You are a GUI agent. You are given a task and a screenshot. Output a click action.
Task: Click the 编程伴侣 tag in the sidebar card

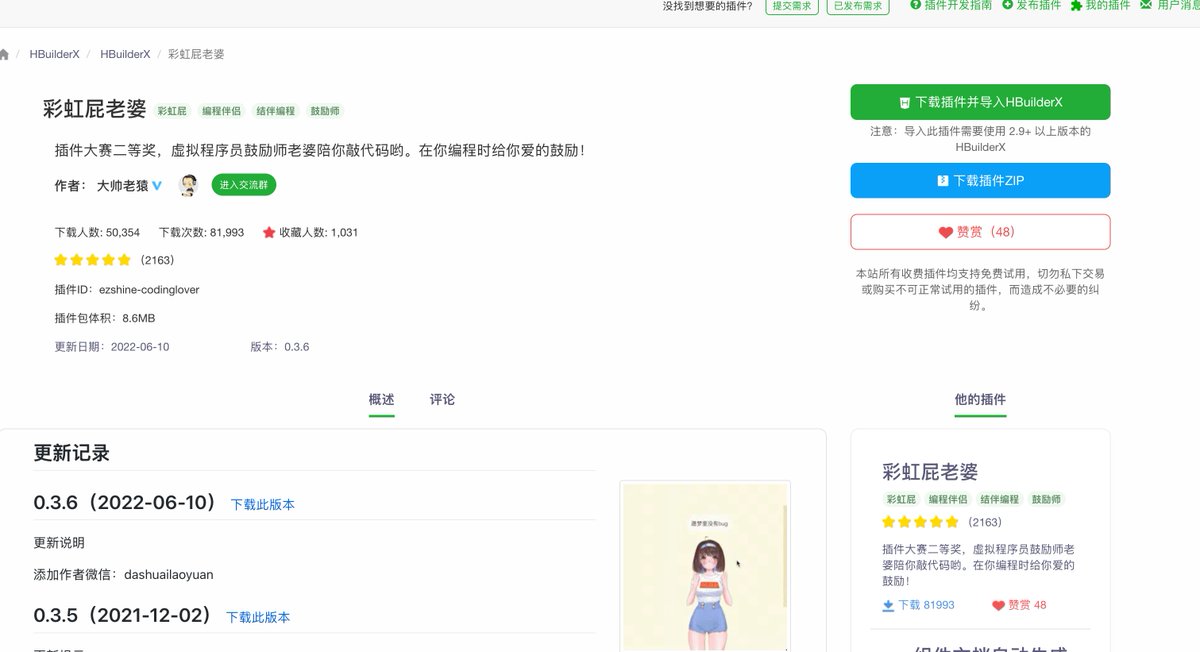click(948, 499)
